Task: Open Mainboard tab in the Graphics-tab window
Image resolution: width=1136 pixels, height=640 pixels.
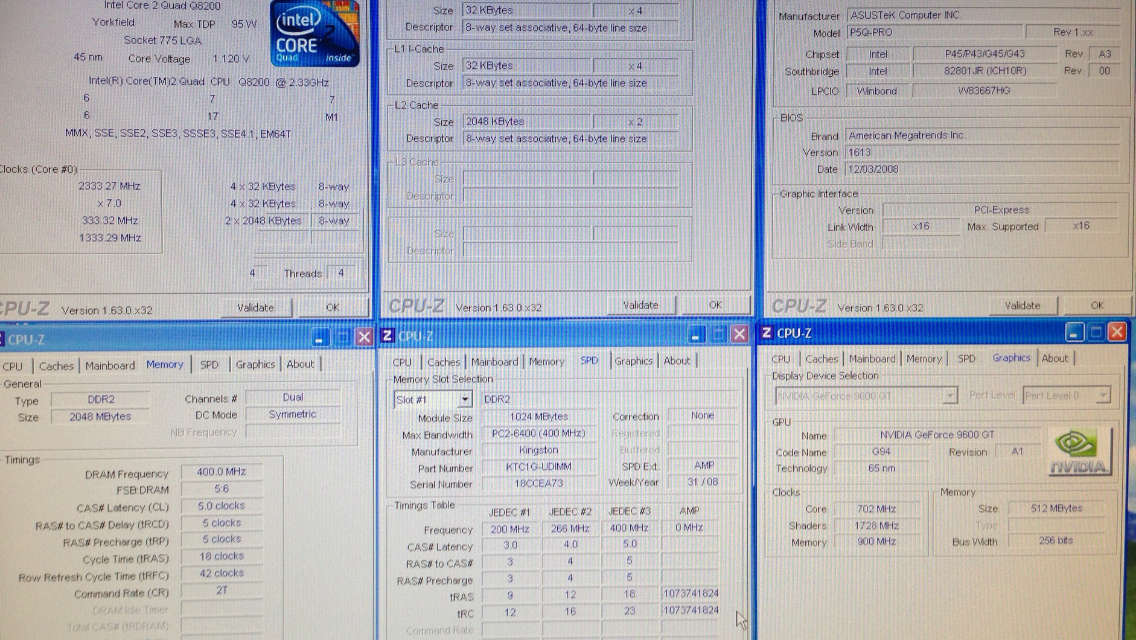Action: pos(872,359)
